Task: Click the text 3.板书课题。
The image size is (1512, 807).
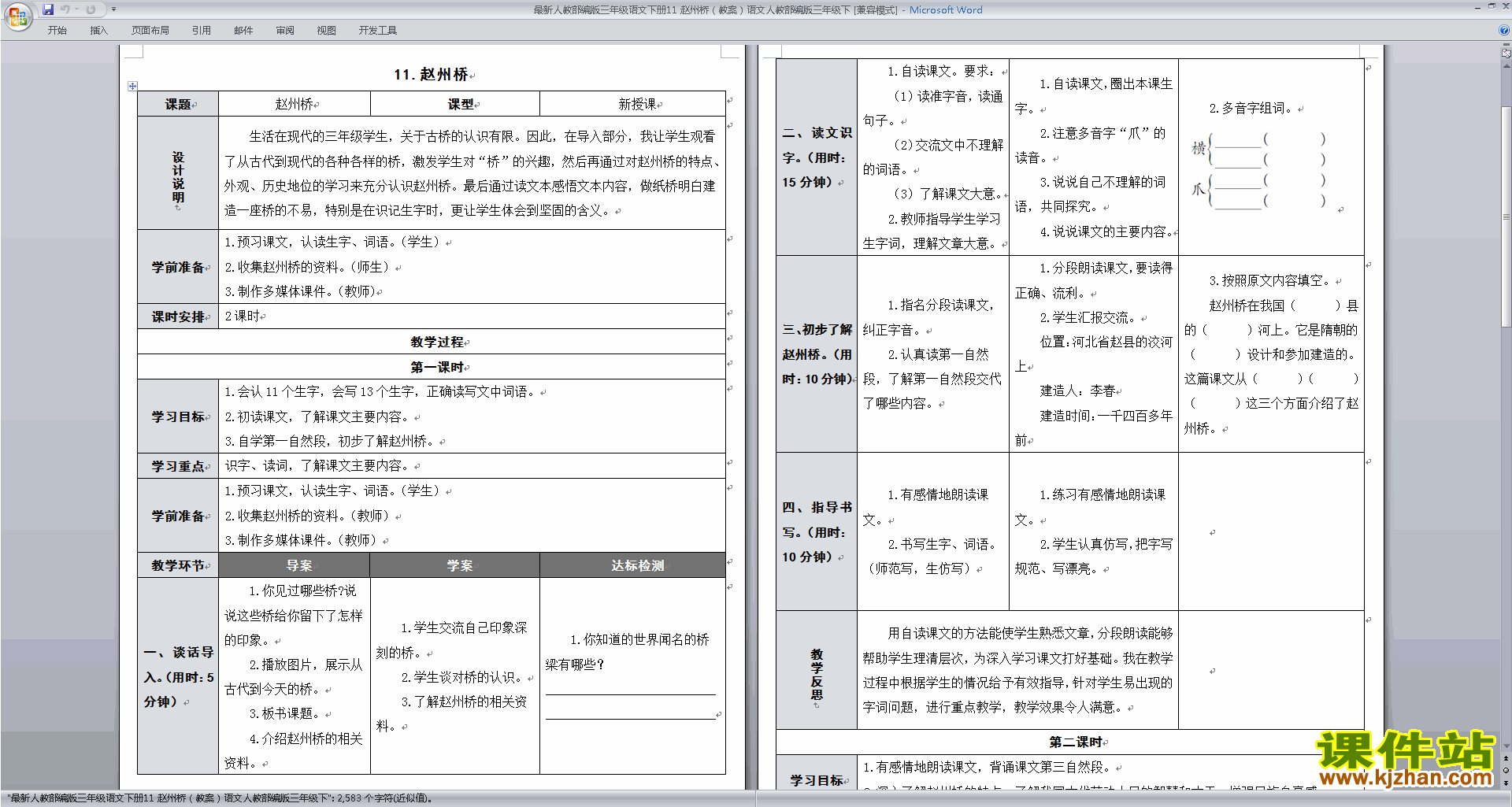Action: click(x=284, y=713)
